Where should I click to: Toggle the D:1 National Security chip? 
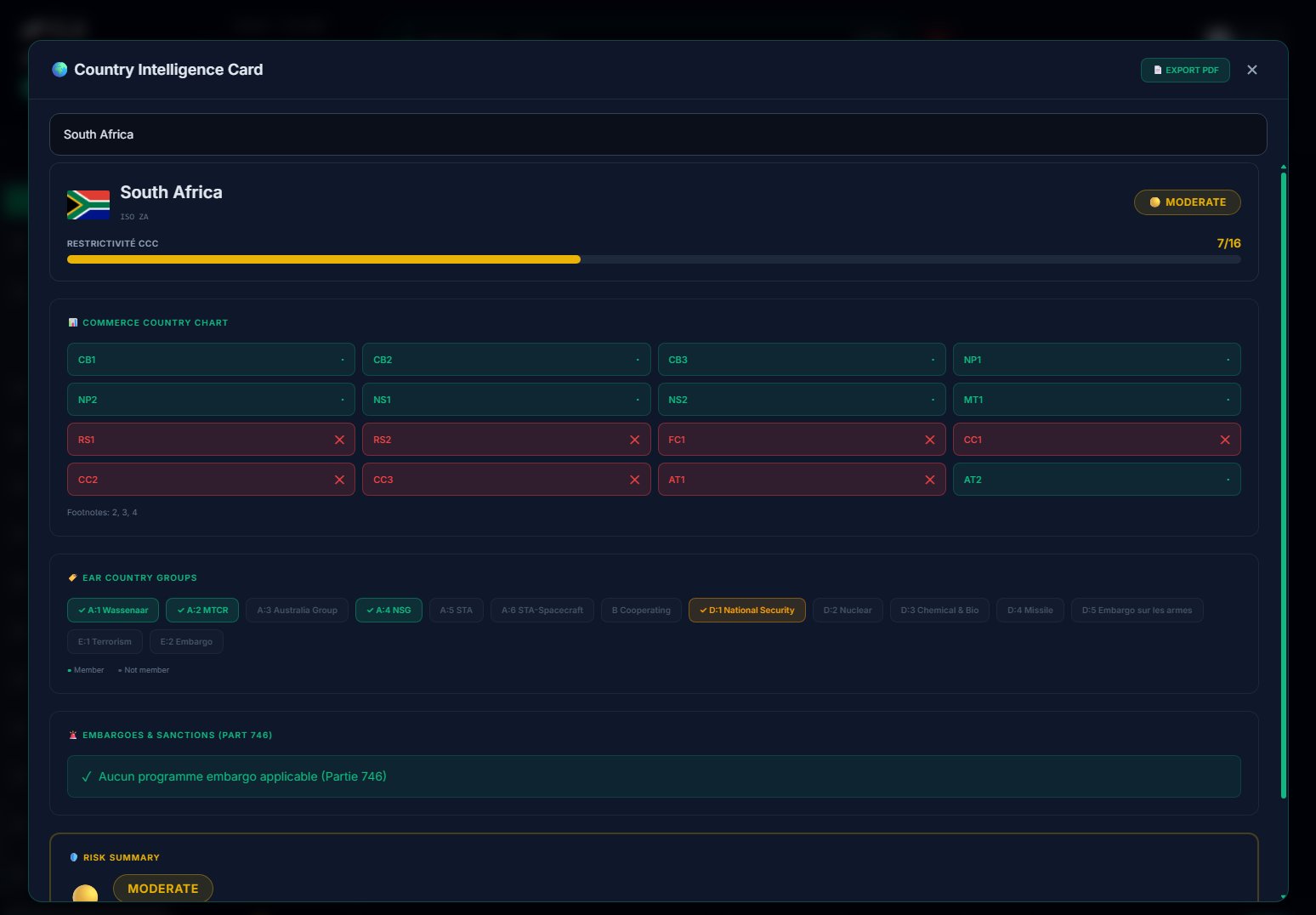tap(746, 611)
